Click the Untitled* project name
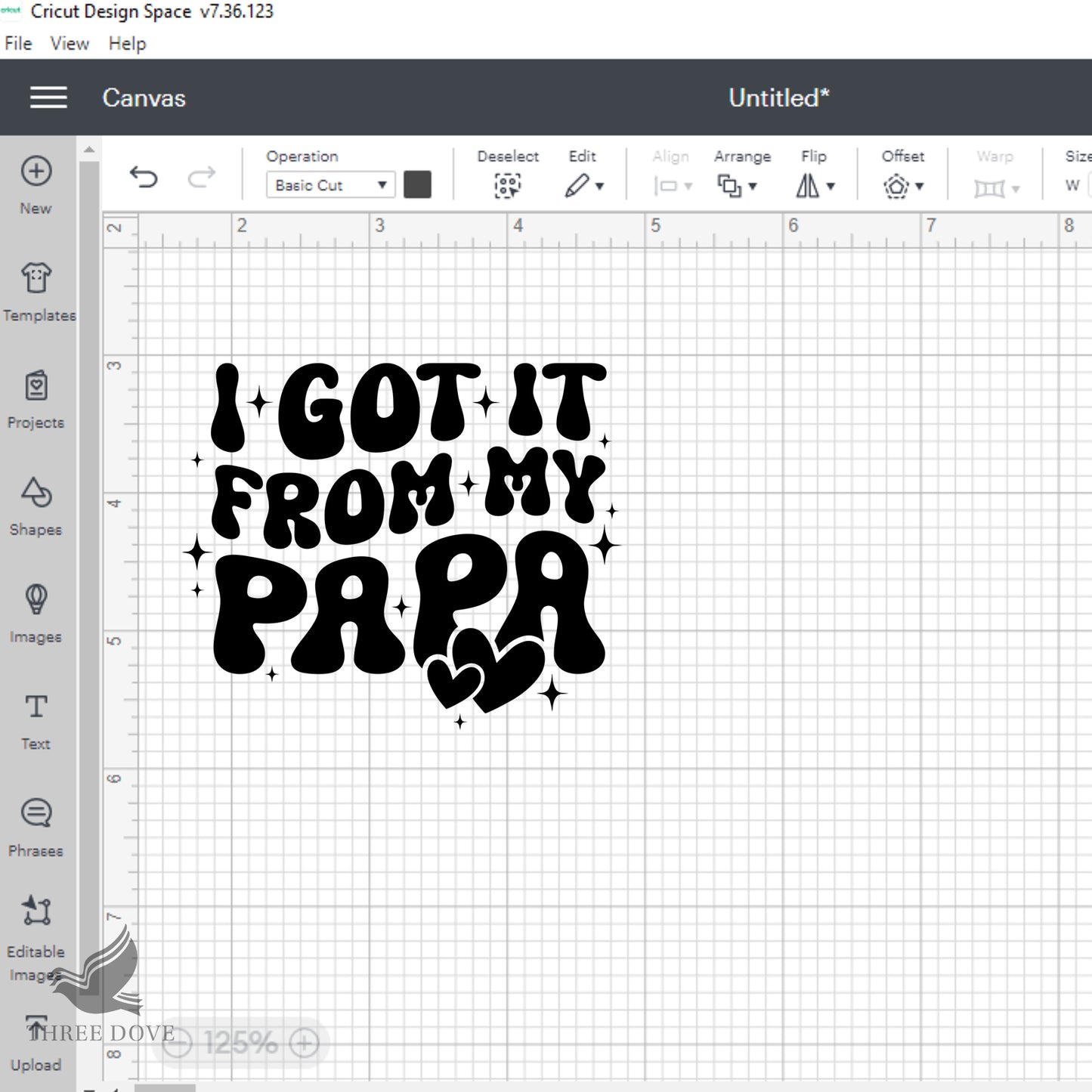Viewport: 1092px width, 1092px height. coord(779,98)
